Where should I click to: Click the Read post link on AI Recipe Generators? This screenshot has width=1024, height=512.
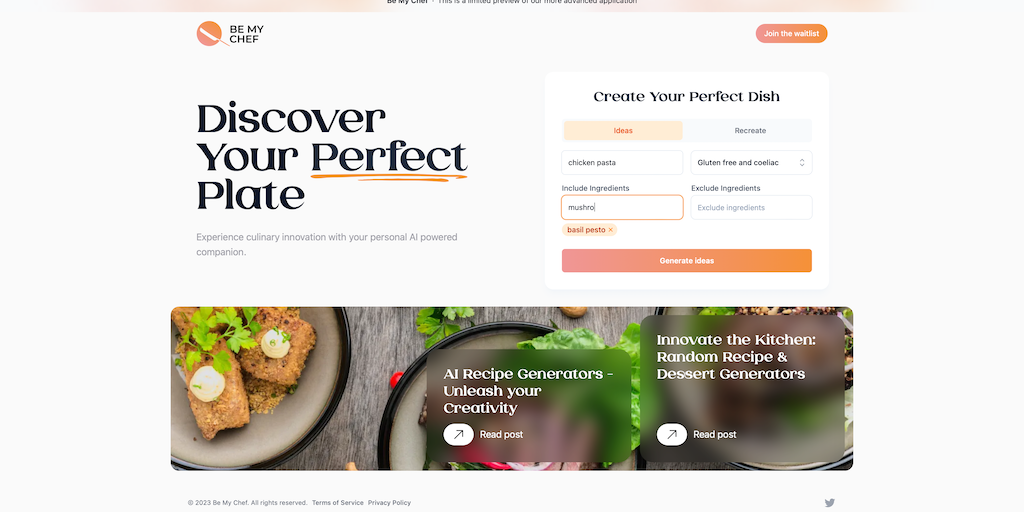coord(501,434)
